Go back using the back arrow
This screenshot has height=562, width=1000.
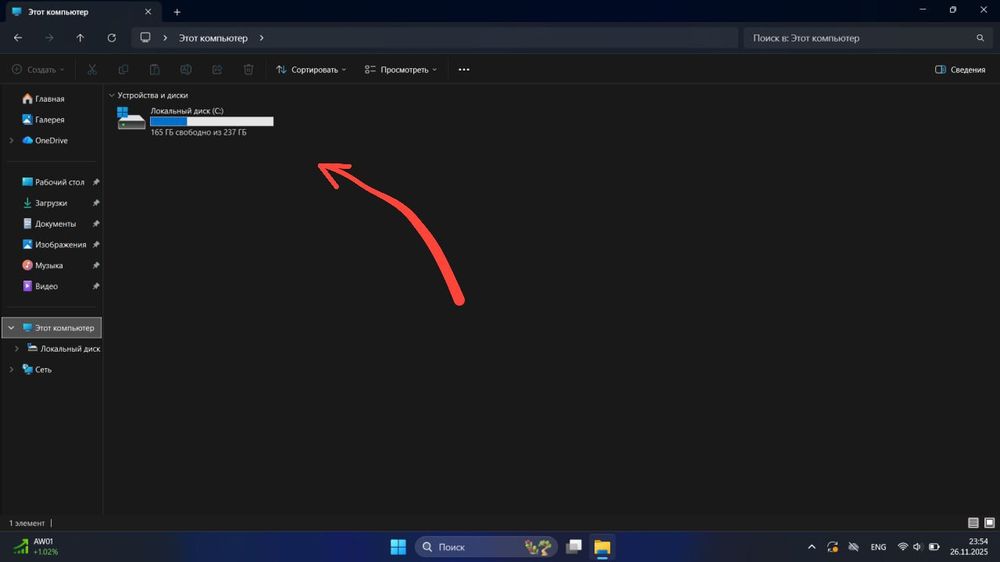click(x=18, y=38)
